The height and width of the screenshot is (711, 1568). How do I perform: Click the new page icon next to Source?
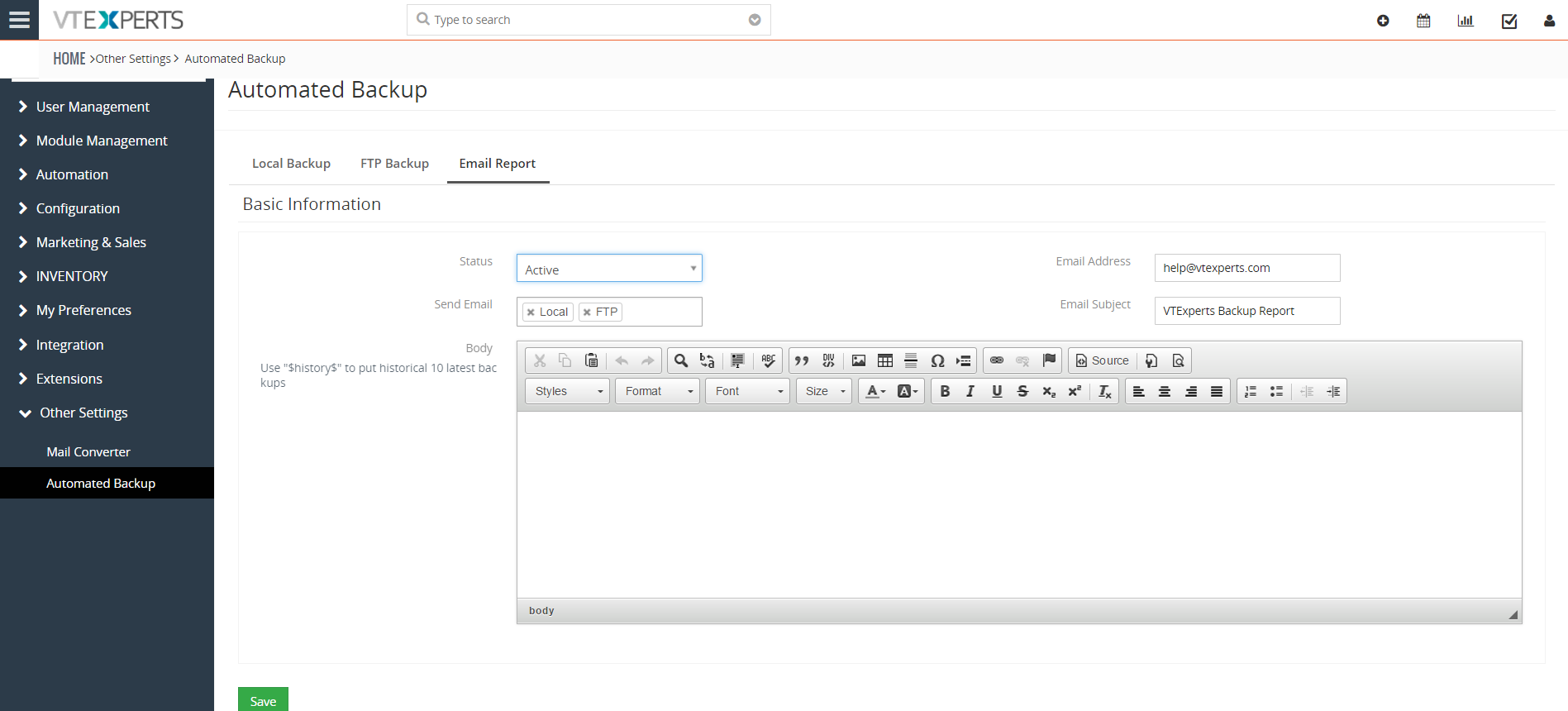coord(1151,360)
